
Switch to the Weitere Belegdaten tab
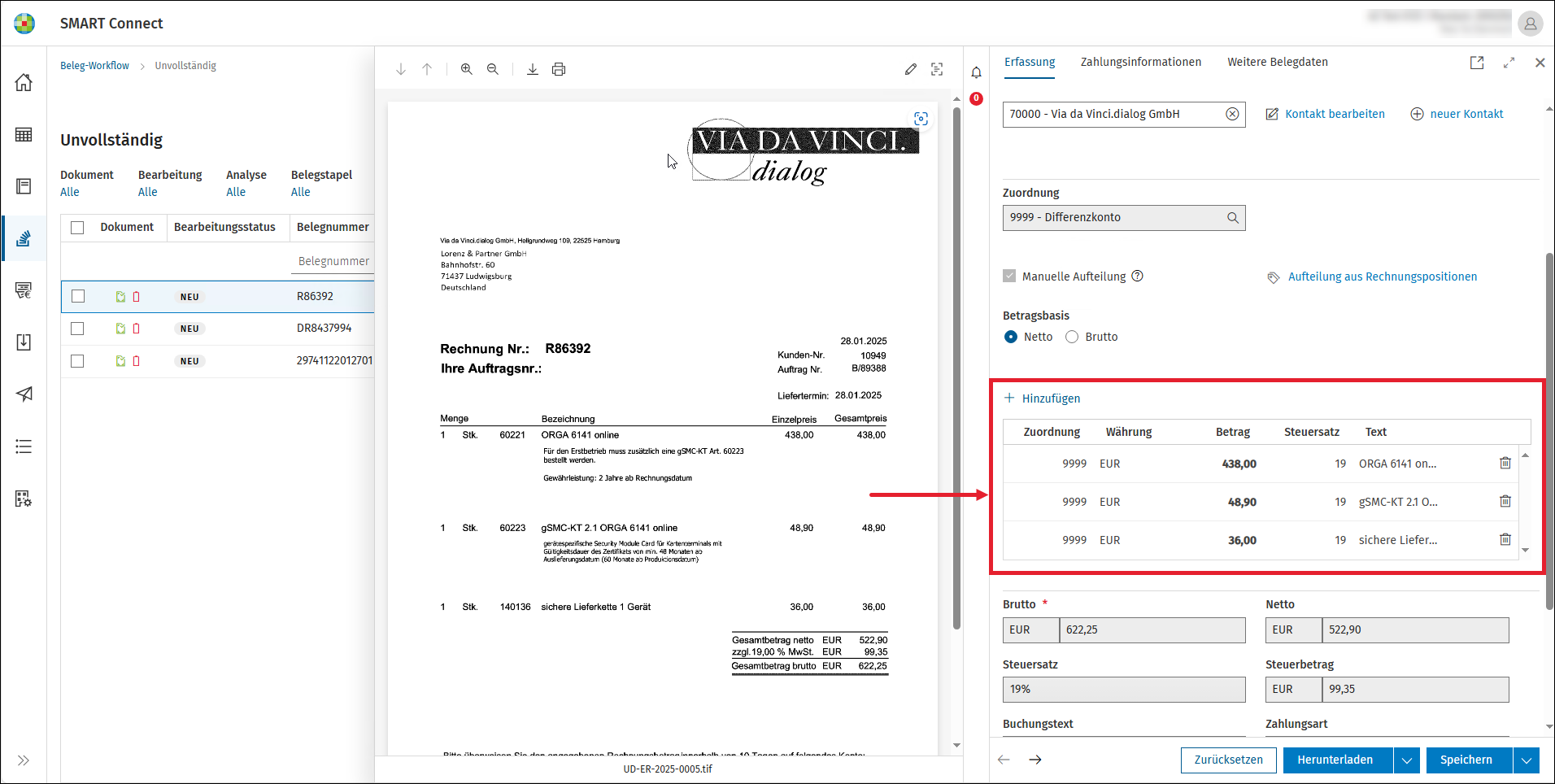1278,62
